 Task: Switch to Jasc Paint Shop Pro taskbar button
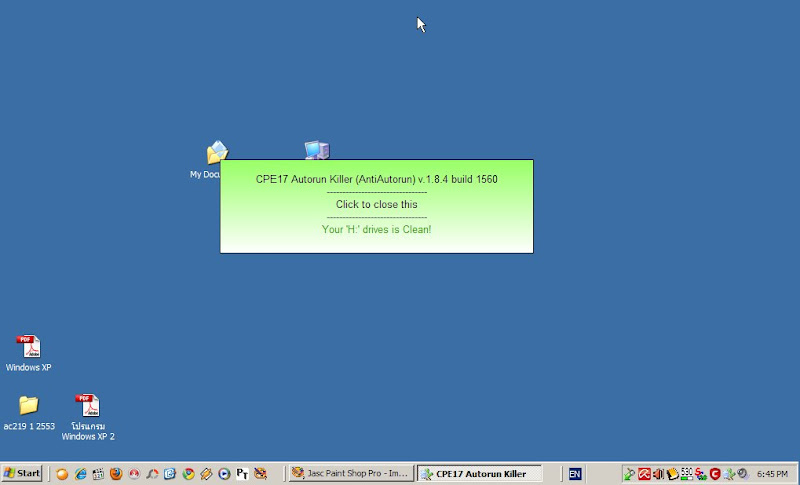point(351,473)
